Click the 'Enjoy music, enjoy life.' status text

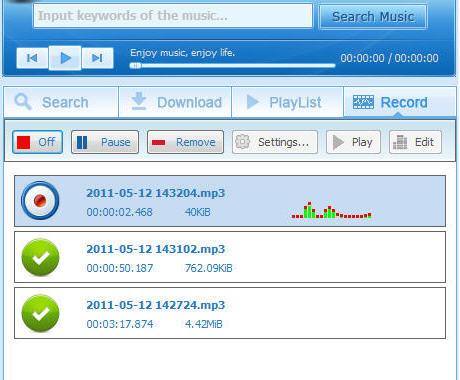[x=182, y=53]
